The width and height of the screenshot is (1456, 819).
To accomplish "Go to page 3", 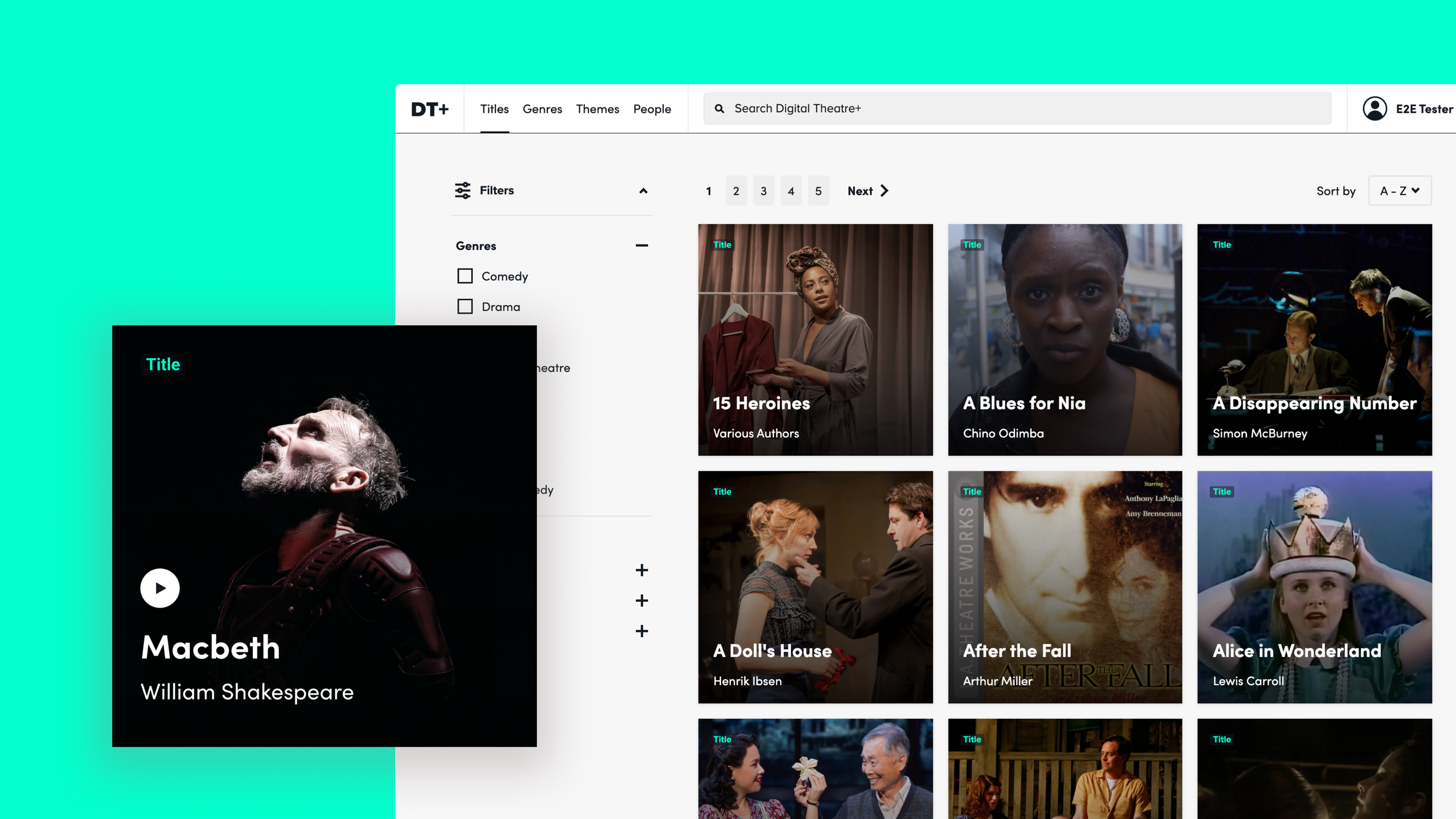I will click(763, 191).
